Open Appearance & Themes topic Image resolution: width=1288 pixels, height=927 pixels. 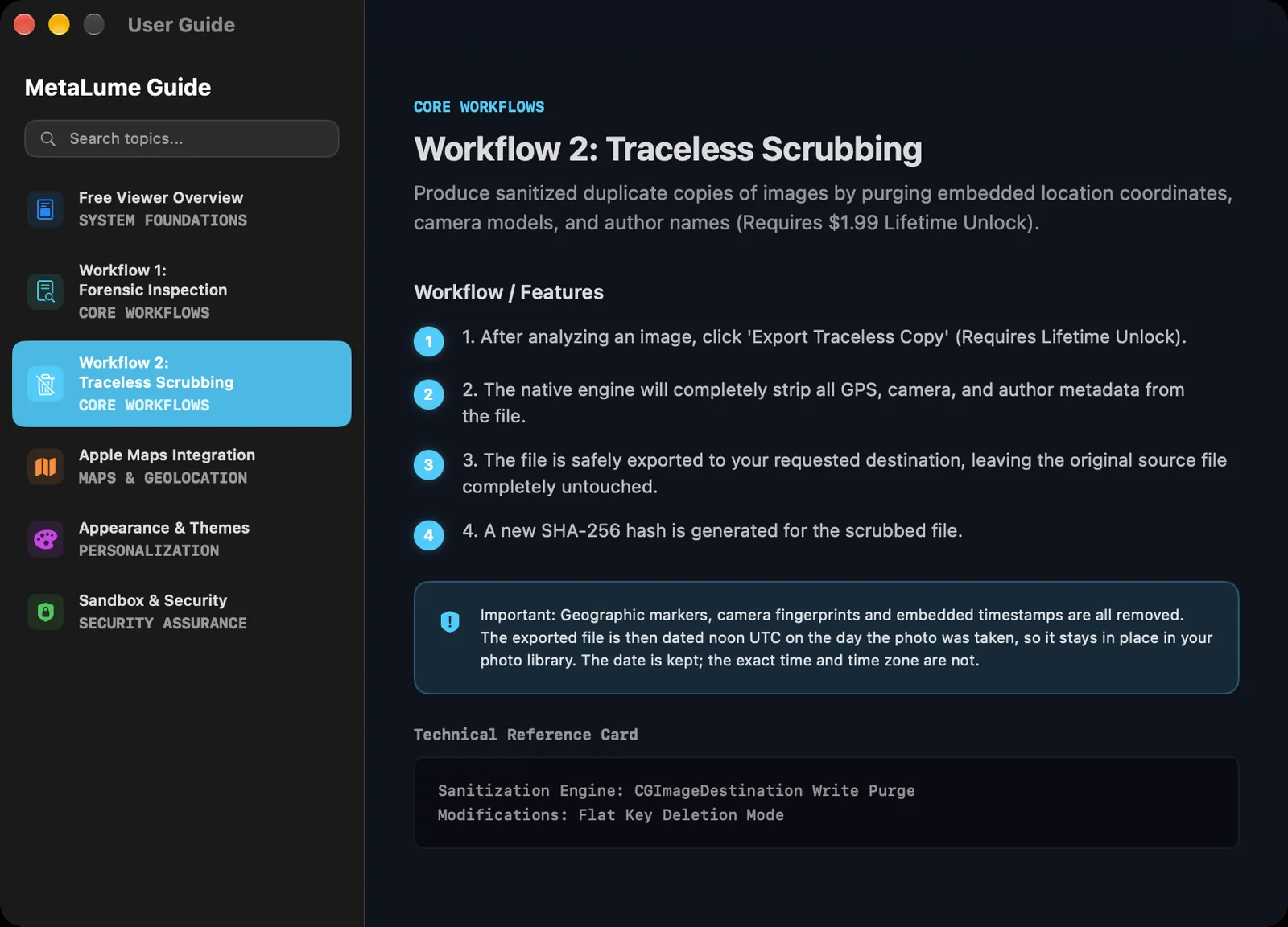pyautogui.click(x=182, y=539)
